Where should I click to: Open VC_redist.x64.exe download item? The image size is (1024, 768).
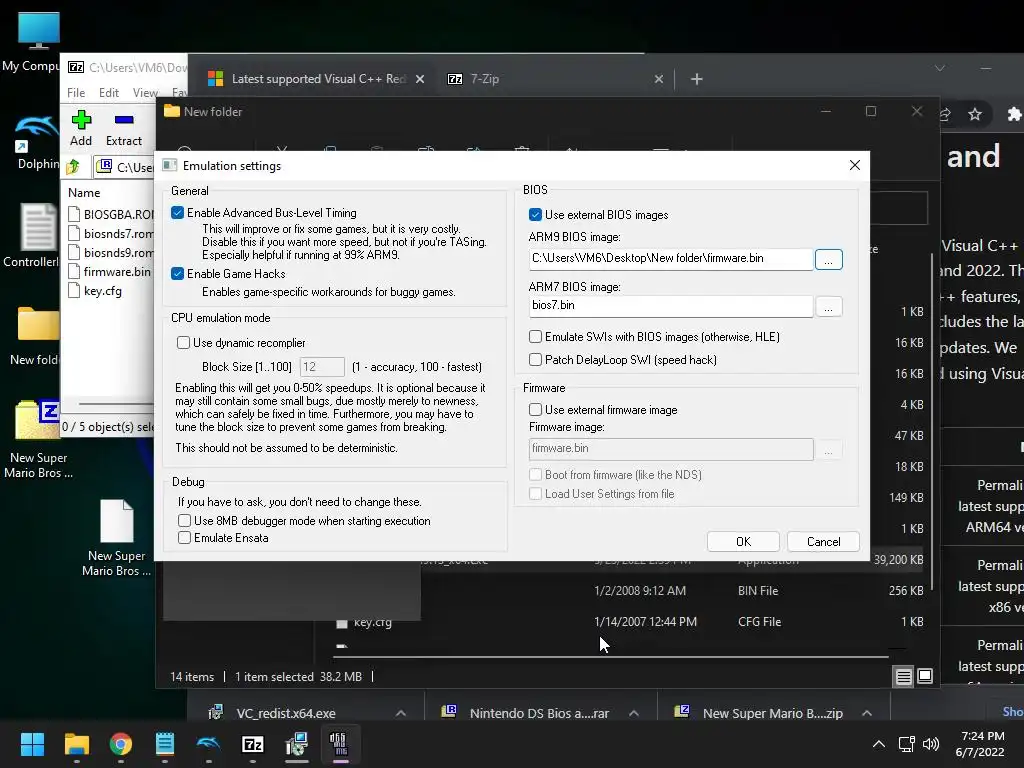pyautogui.click(x=285, y=713)
